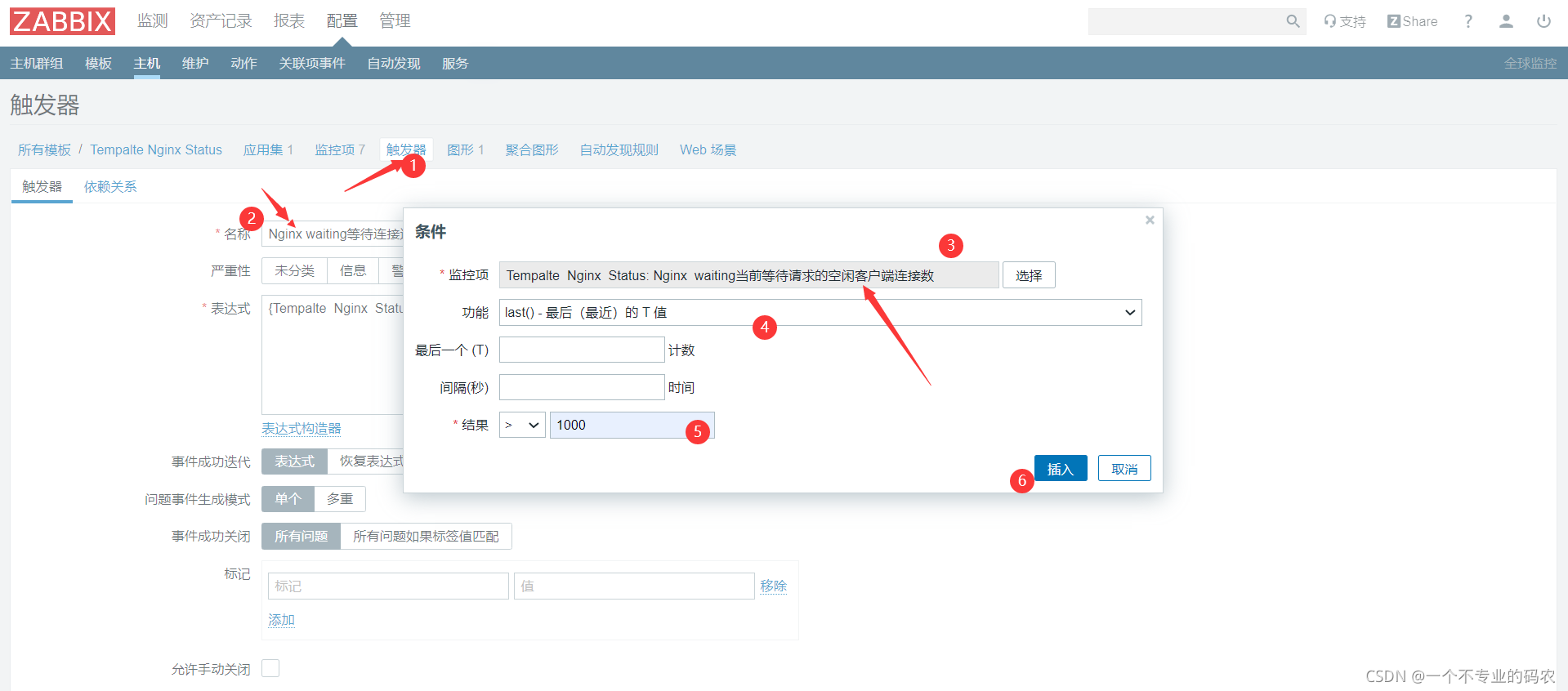Click the logout power icon

click(x=1543, y=21)
